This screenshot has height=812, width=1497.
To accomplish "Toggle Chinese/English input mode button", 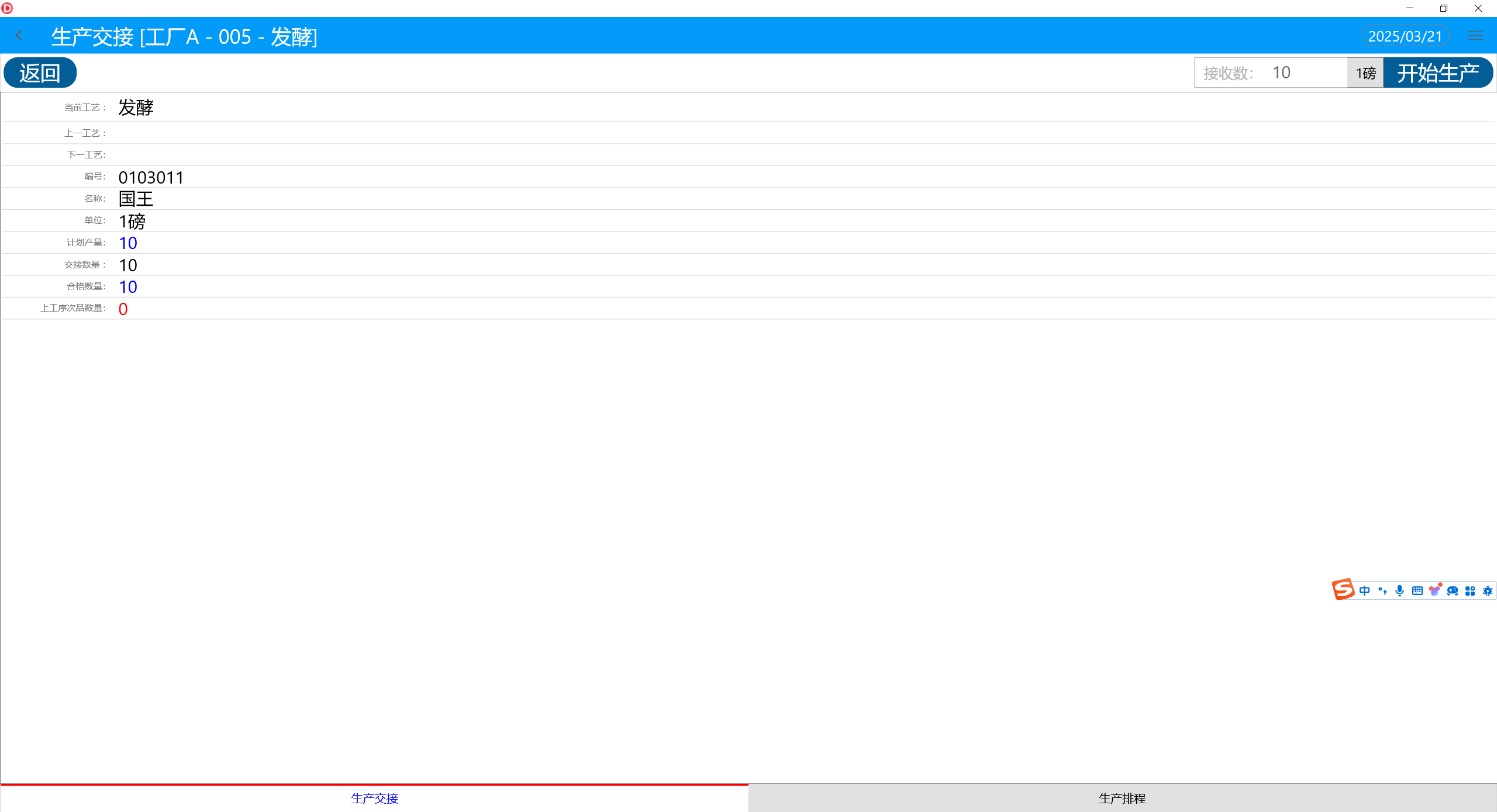I will [1364, 591].
